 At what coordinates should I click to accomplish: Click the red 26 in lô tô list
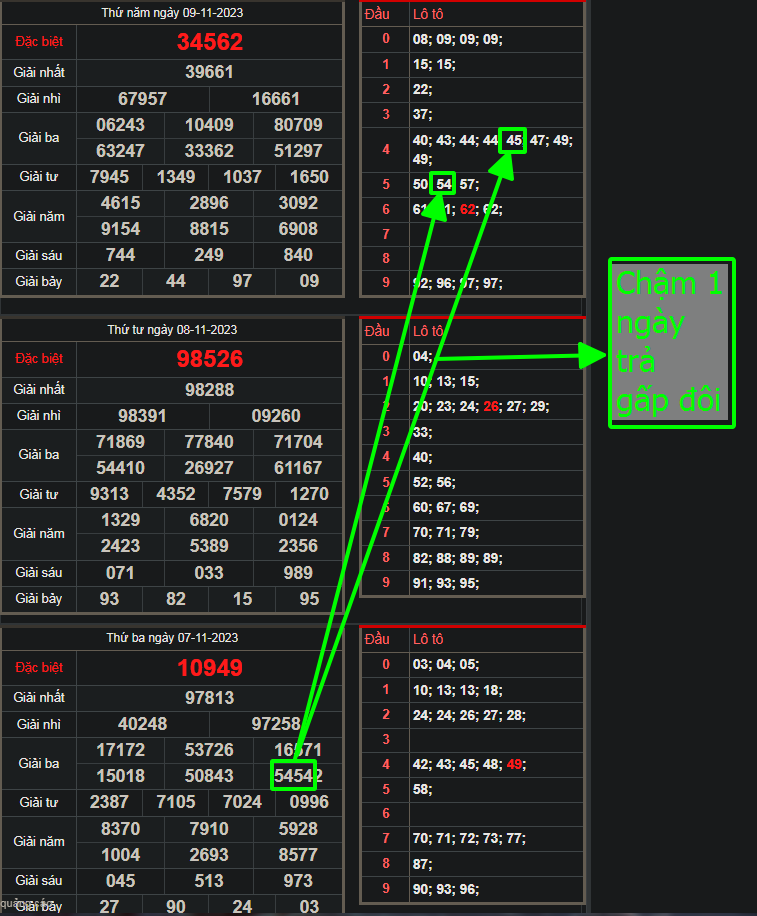pos(490,407)
